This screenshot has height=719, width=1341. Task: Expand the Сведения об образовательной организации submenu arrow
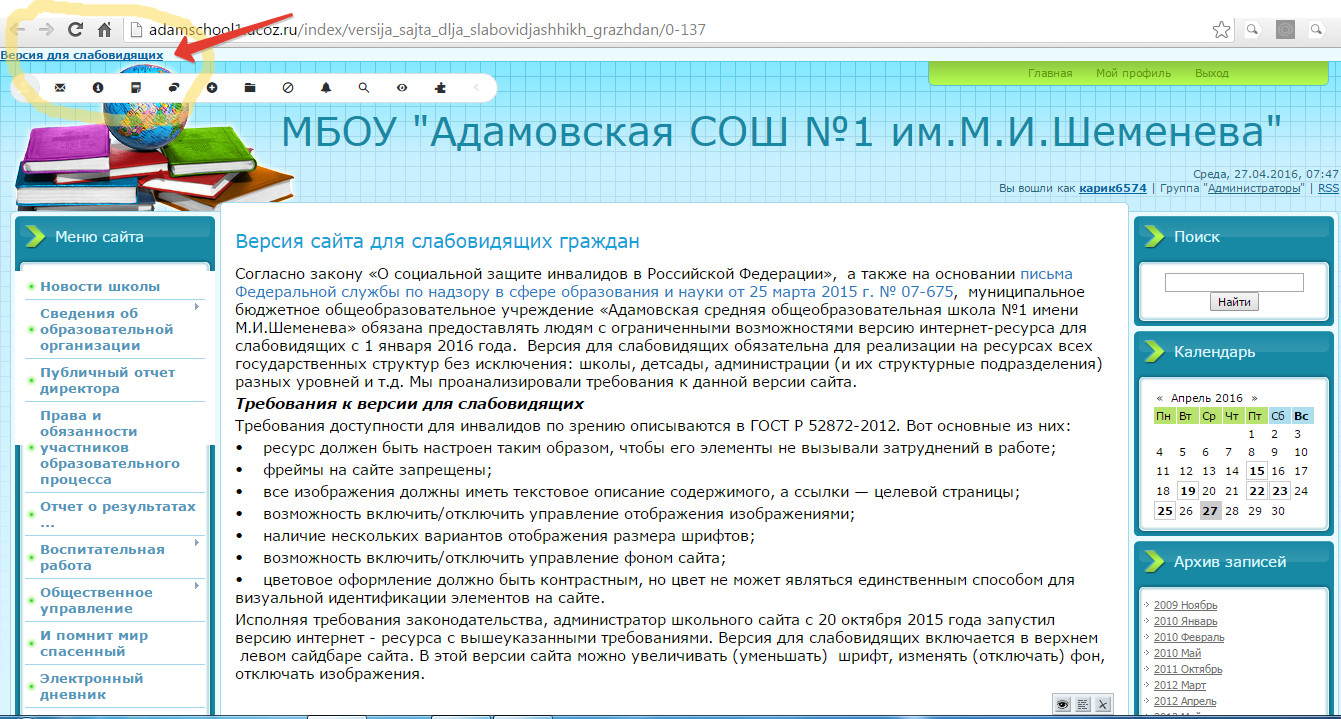[197, 307]
